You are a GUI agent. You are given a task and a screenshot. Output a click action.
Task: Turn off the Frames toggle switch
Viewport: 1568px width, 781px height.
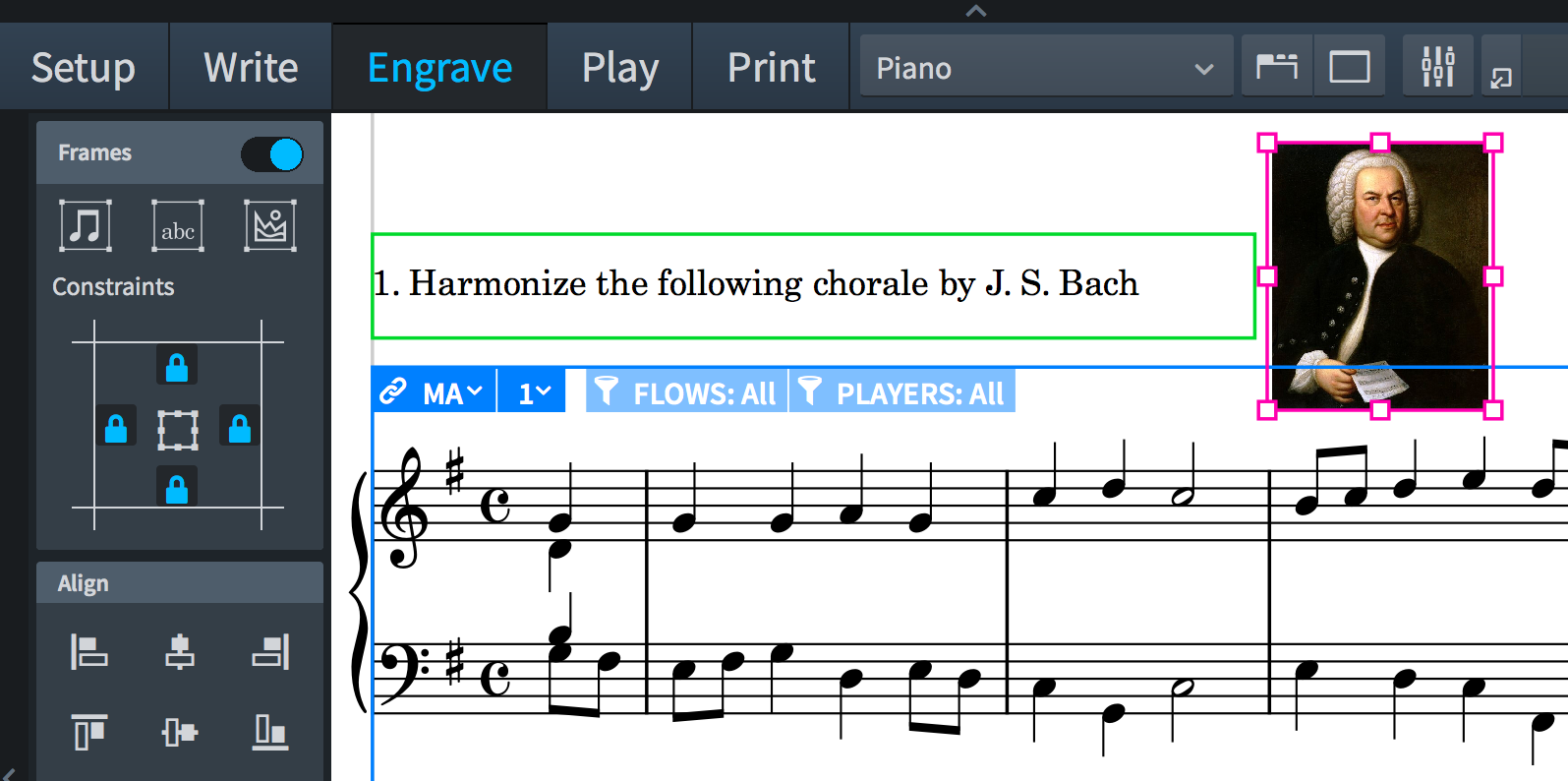point(272,154)
